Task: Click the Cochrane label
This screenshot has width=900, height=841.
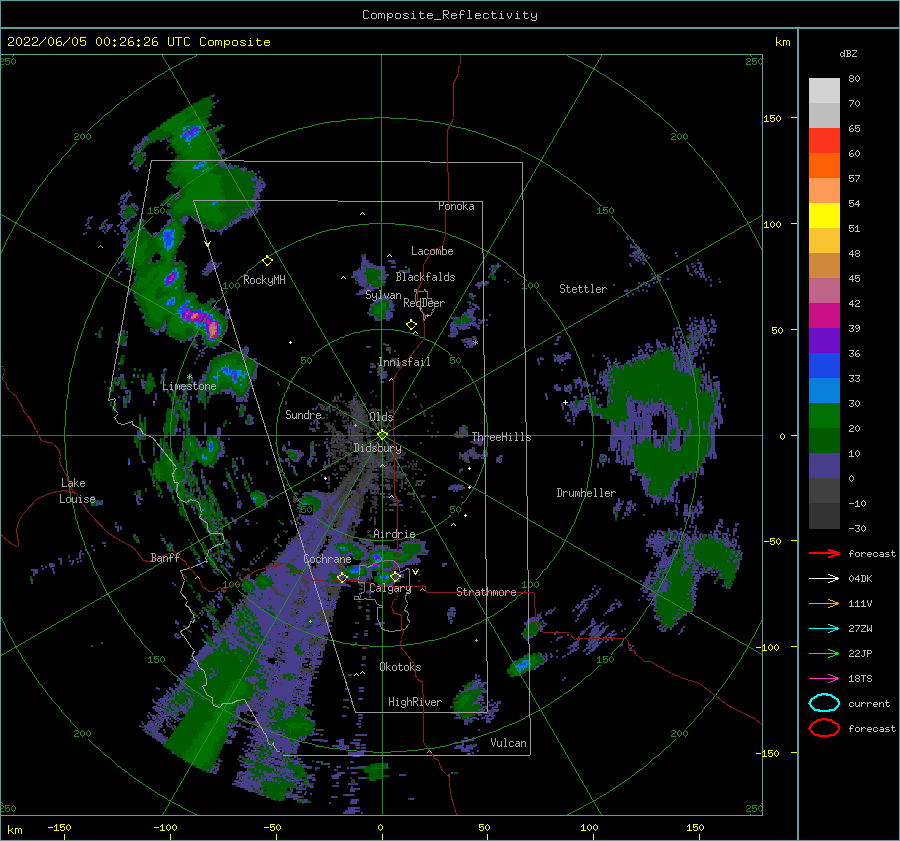Action: (327, 559)
